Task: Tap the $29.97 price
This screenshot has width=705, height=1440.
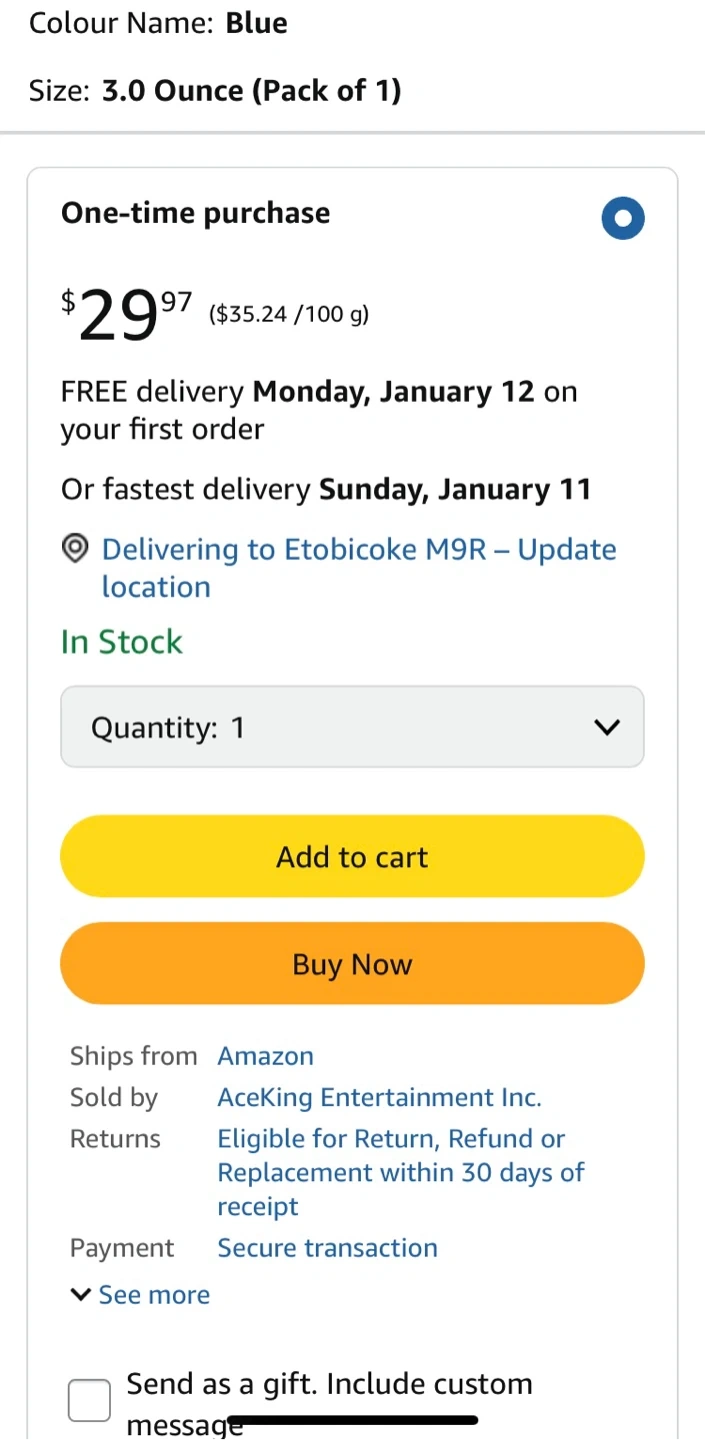Action: tap(126, 313)
